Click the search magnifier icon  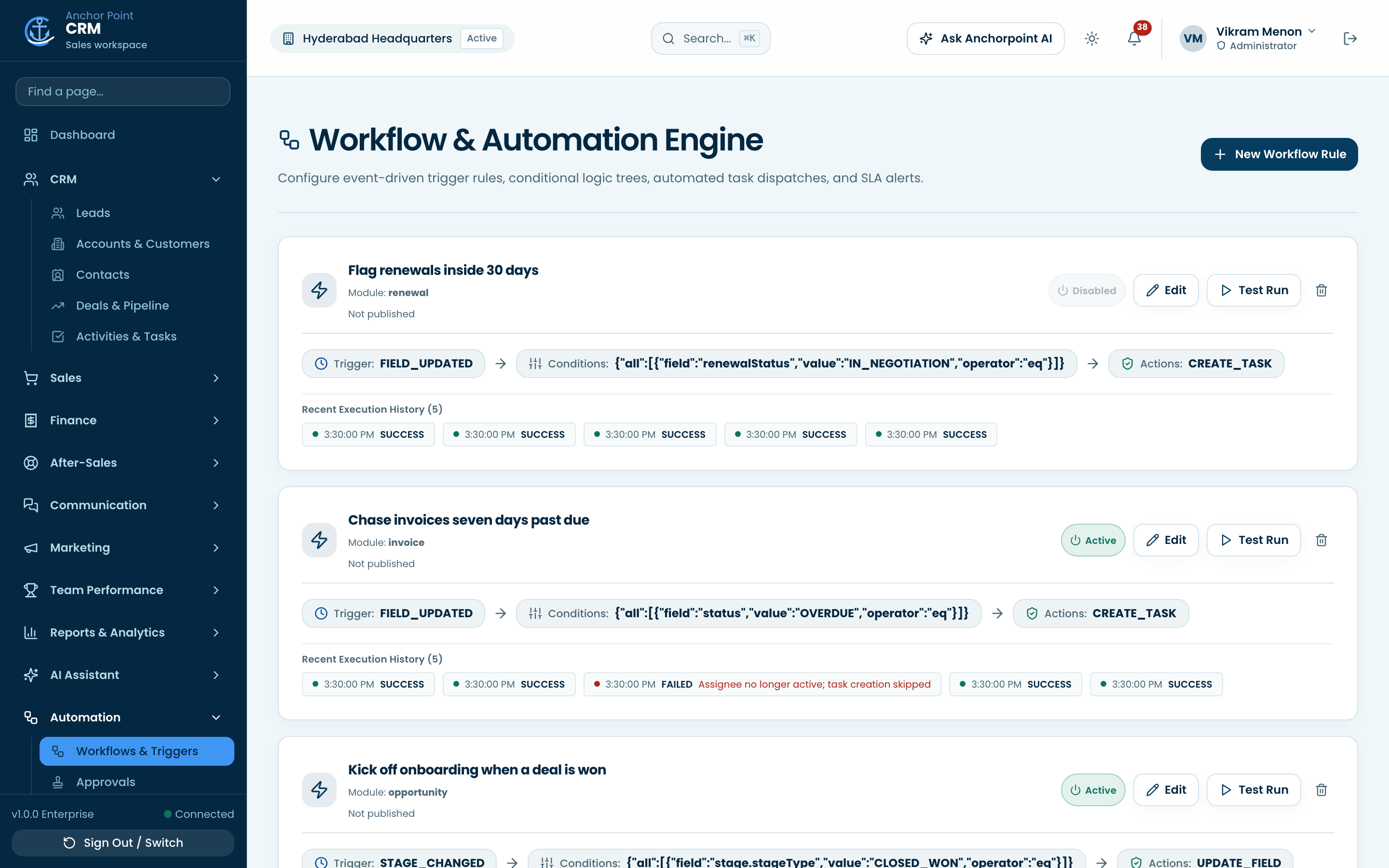(668, 39)
